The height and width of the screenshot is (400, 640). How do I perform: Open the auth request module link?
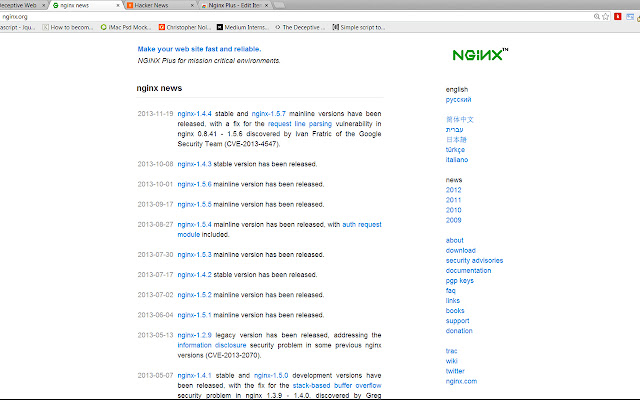[x=362, y=224]
